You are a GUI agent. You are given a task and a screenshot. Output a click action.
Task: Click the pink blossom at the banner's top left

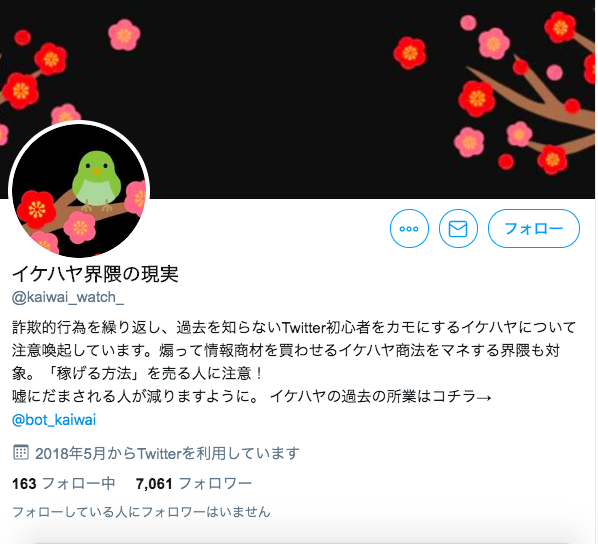point(124,35)
